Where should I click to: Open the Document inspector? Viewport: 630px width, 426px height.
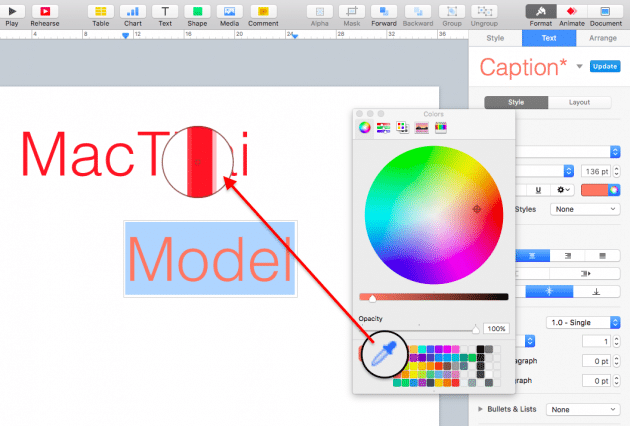pos(605,12)
